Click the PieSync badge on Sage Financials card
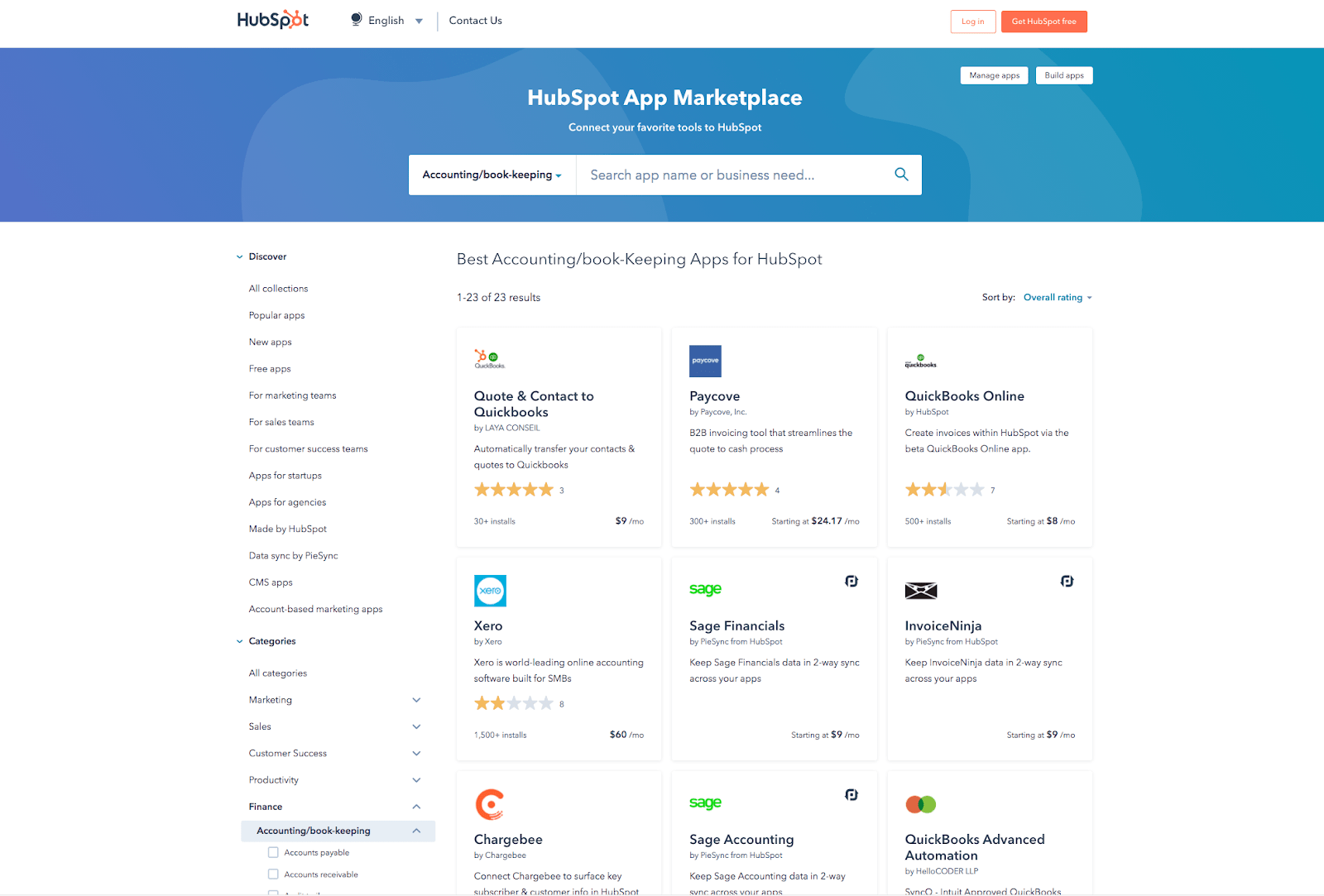Screen dimensions: 1324x896 [851, 581]
